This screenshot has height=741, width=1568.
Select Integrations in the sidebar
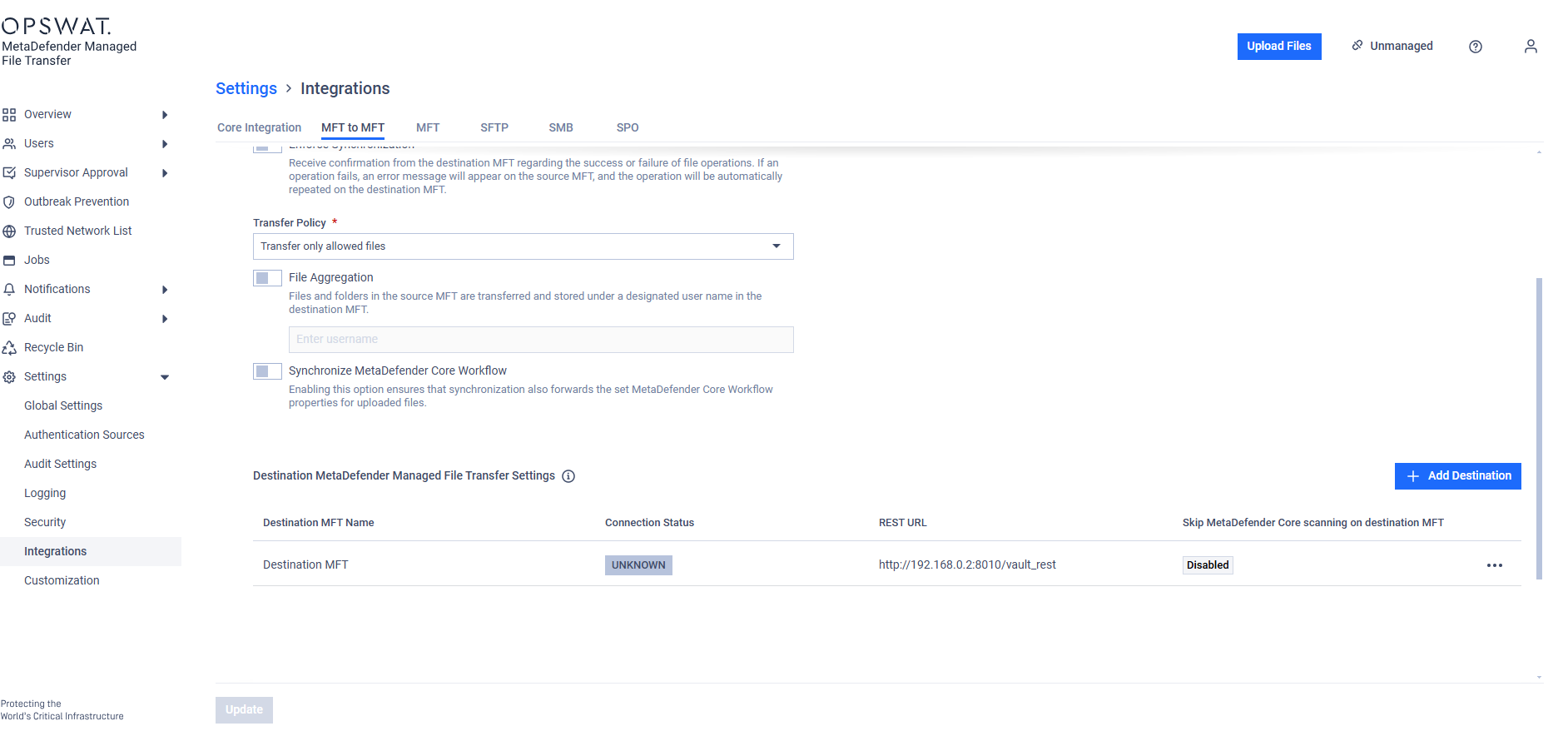point(91,551)
